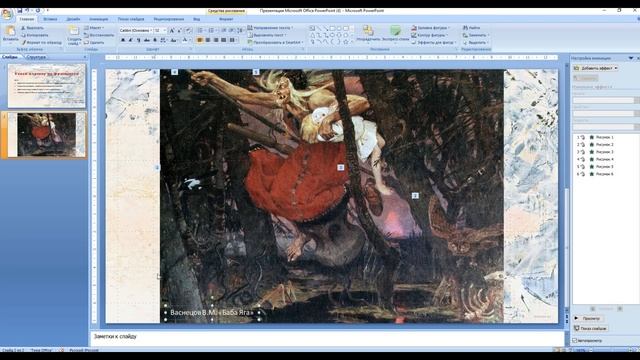Open the font name combo box

136,31
